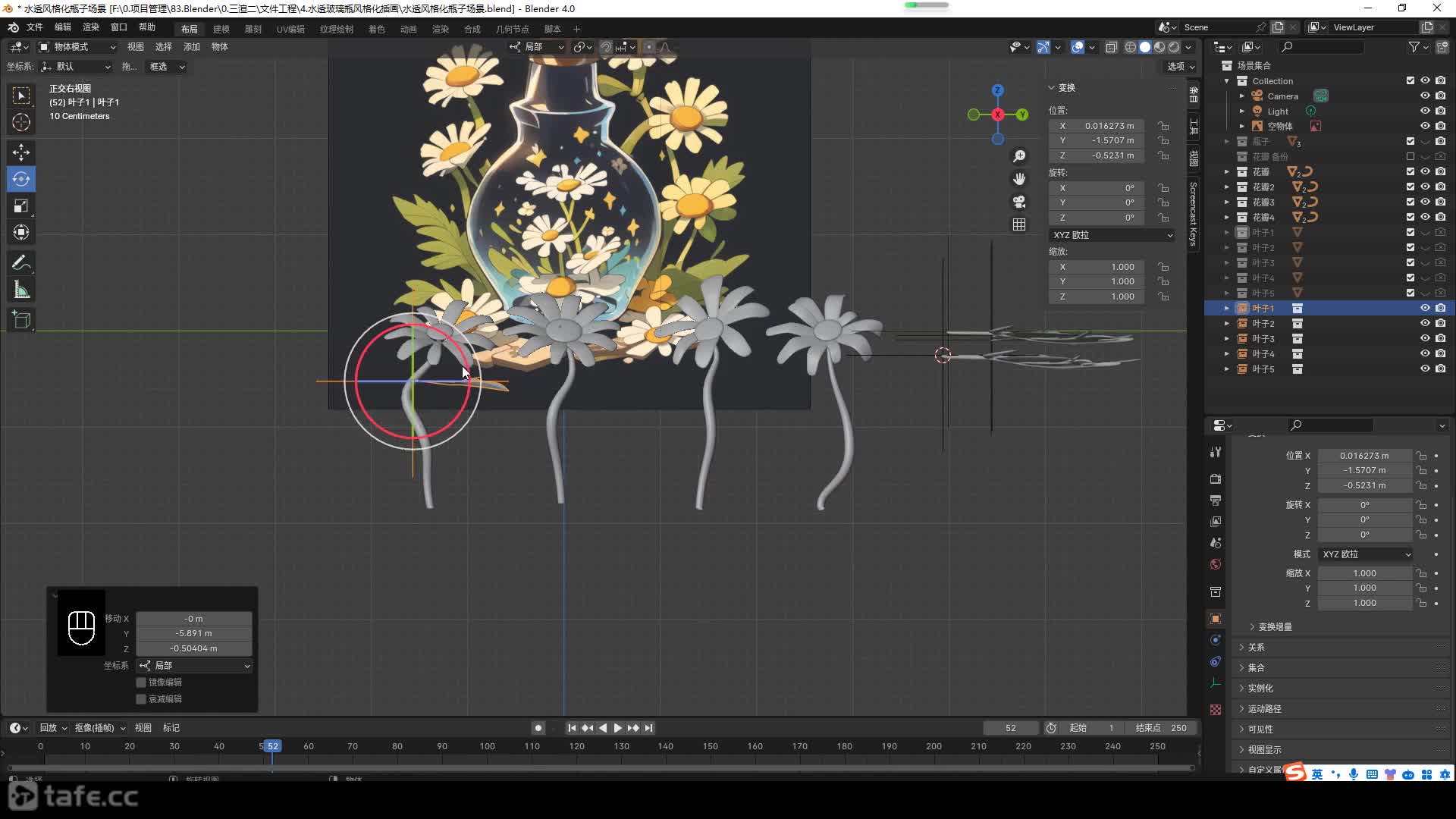Image resolution: width=1456 pixels, height=819 pixels.
Task: Hide 叶子1 selected row in viewport
Action: tap(1425, 309)
